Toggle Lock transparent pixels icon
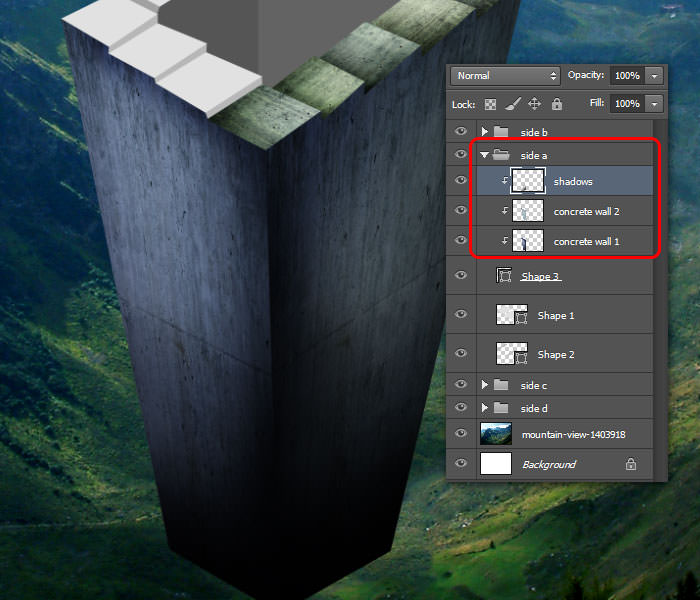The image size is (700, 600). [490, 104]
